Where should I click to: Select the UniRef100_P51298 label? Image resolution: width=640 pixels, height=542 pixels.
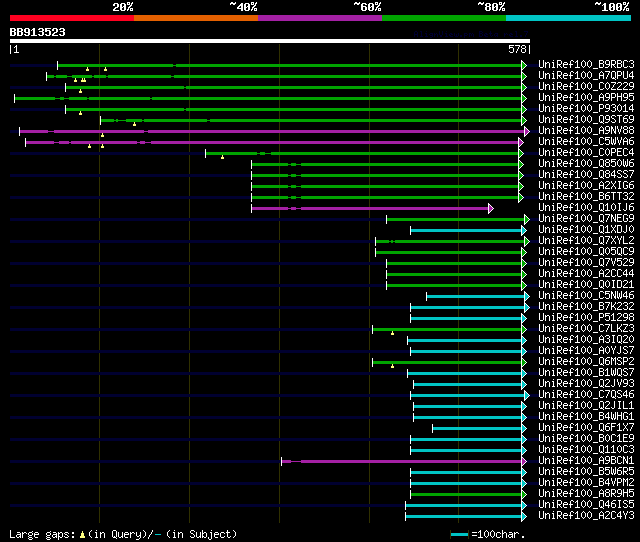tap(586, 318)
